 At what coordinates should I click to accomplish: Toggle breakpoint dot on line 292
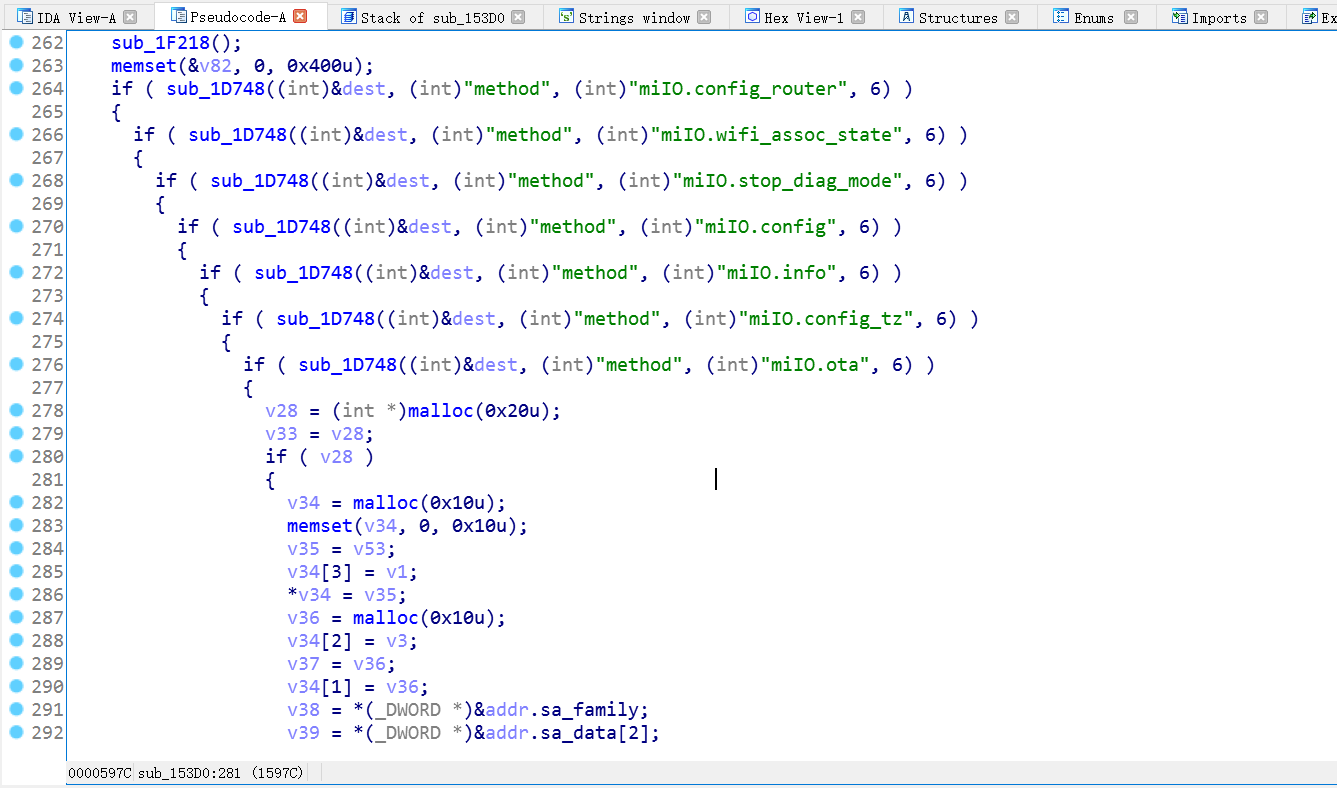pos(16,732)
